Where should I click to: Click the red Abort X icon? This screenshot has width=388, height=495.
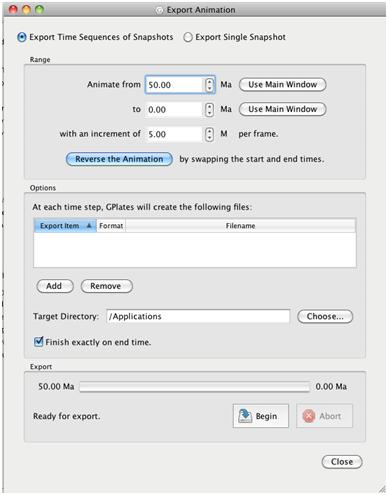(309, 416)
